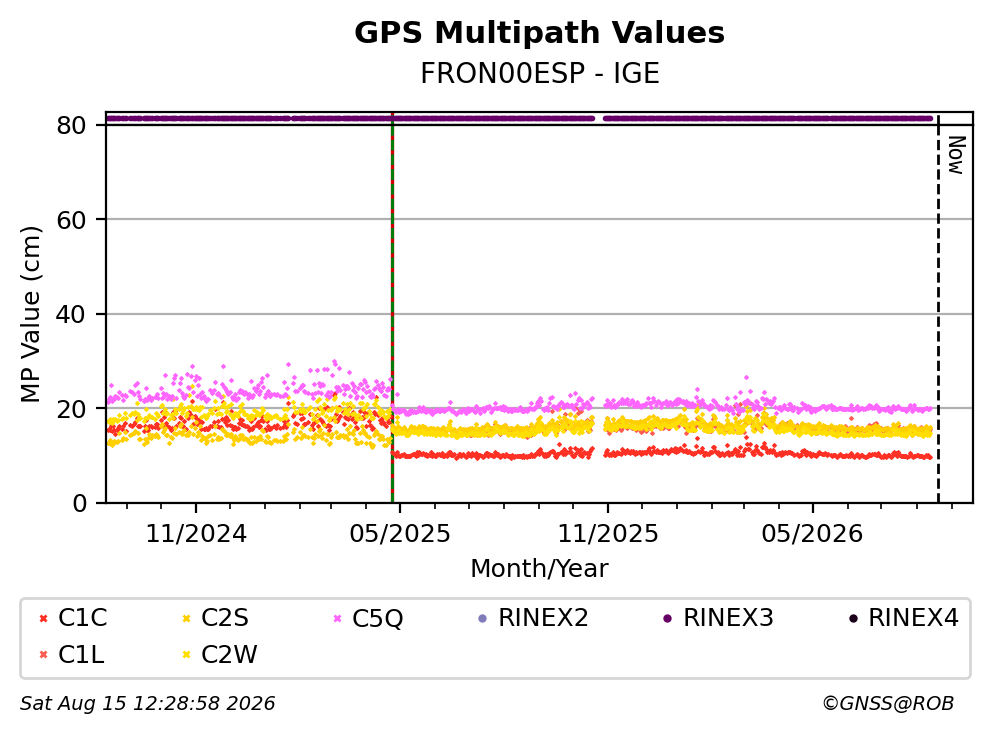Click the 11/2024 axis tick label
This screenshot has width=992, height=734.
pyautogui.click(x=196, y=534)
